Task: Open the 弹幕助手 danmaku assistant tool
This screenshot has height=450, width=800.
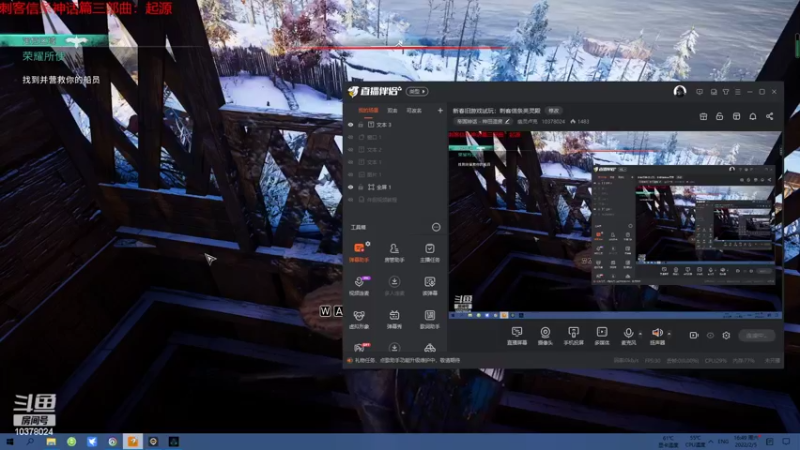Action: (359, 252)
